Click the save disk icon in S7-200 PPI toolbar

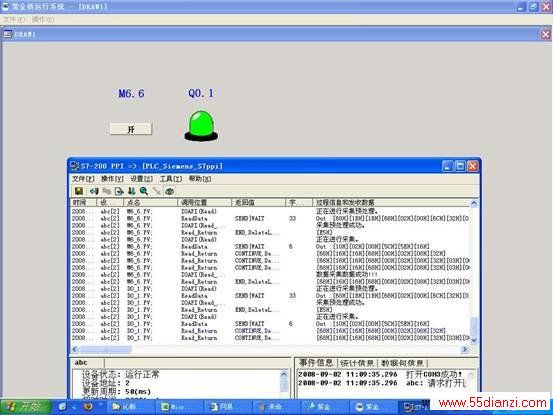79,191
